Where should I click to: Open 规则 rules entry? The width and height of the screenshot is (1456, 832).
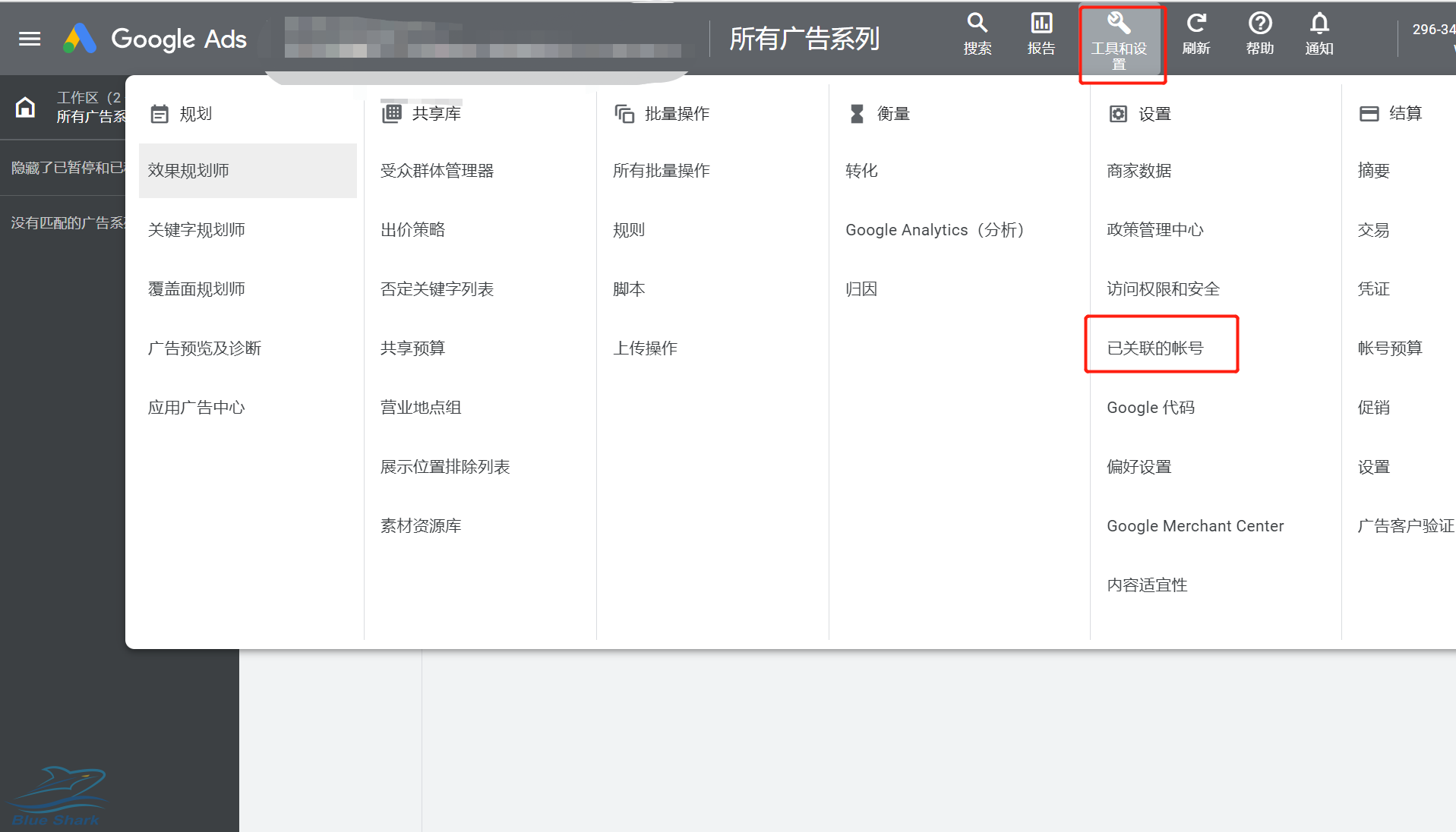(629, 230)
